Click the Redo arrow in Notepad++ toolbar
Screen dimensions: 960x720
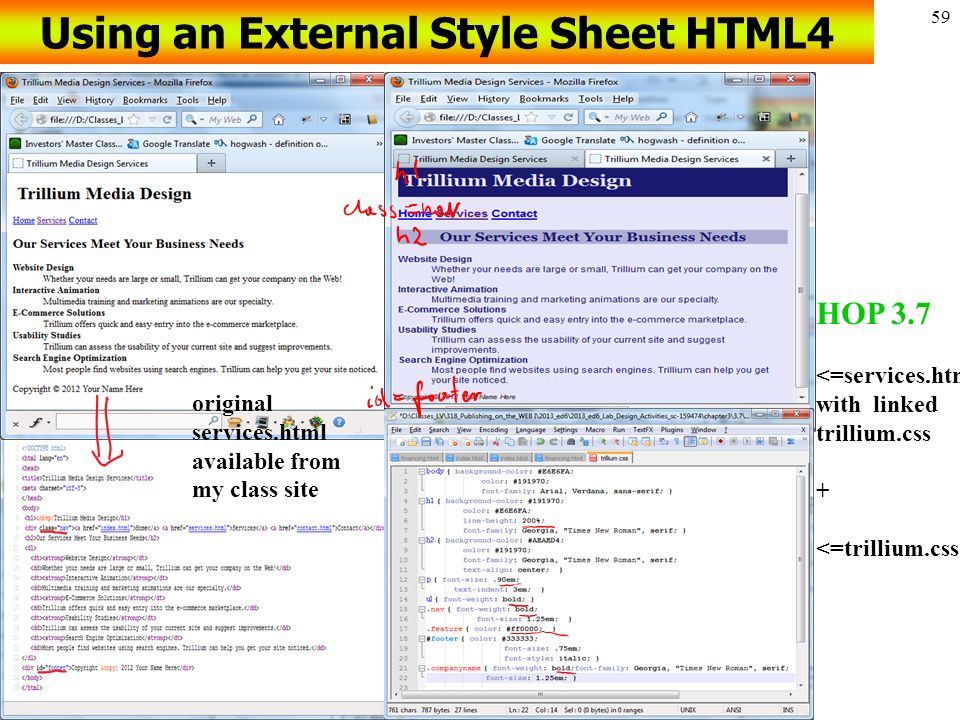tap(553, 441)
